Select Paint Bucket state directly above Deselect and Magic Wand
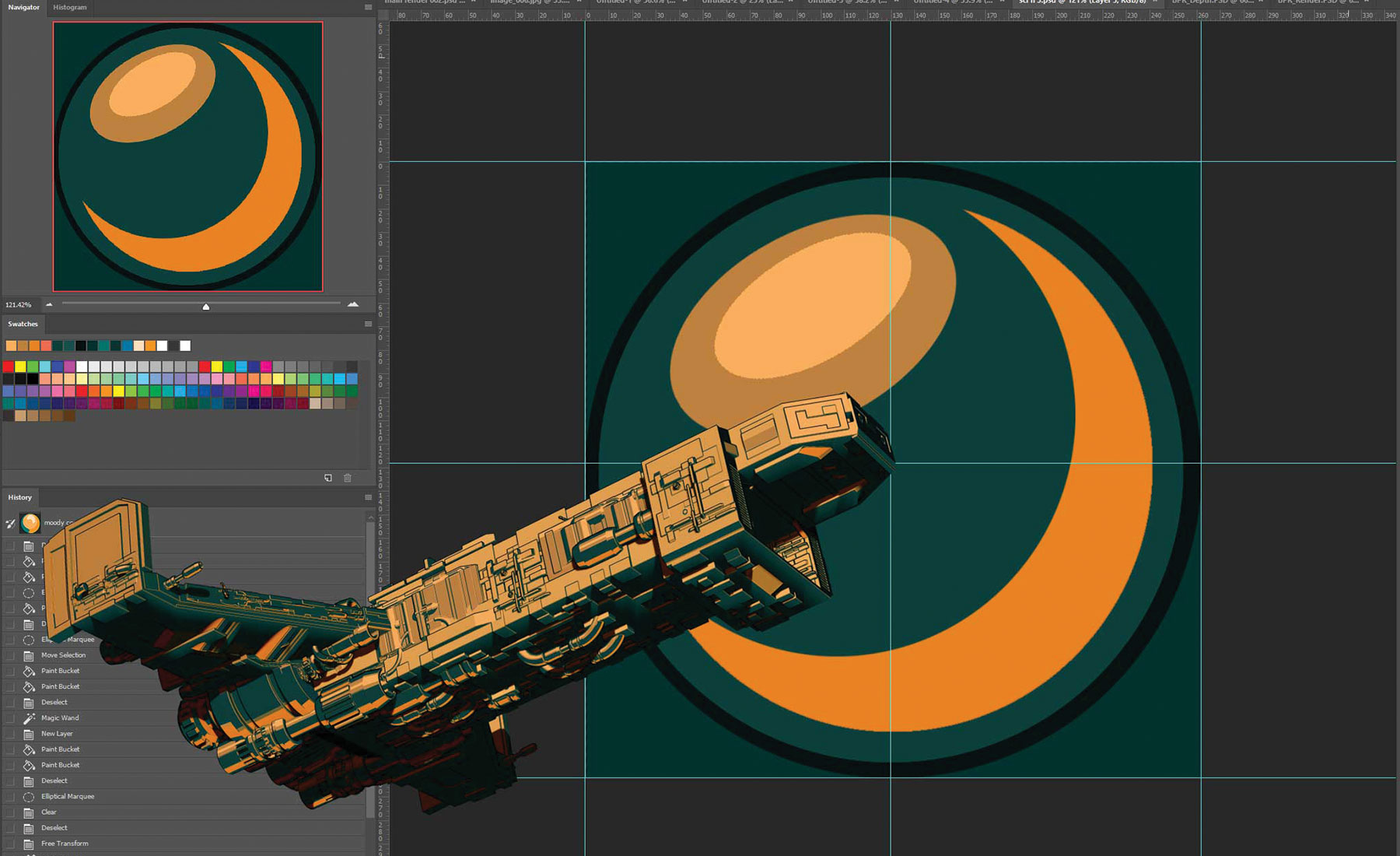 click(61, 686)
